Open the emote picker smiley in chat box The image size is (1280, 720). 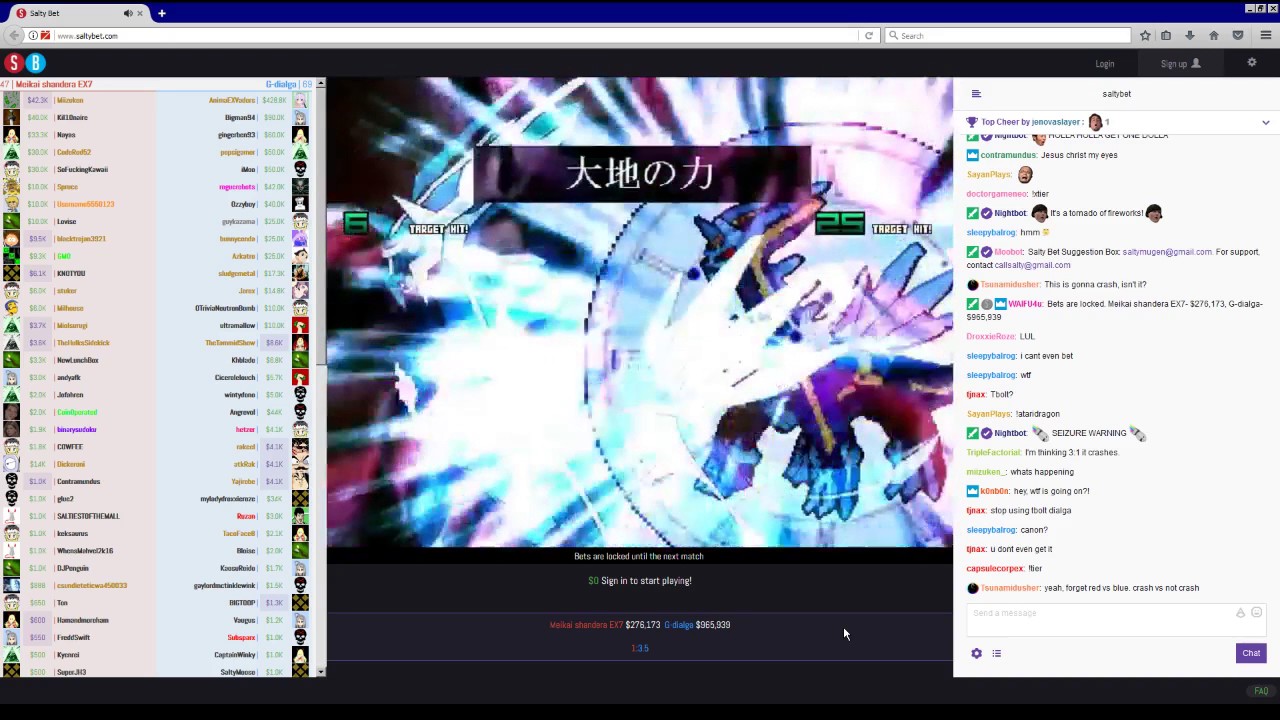tap(1257, 613)
